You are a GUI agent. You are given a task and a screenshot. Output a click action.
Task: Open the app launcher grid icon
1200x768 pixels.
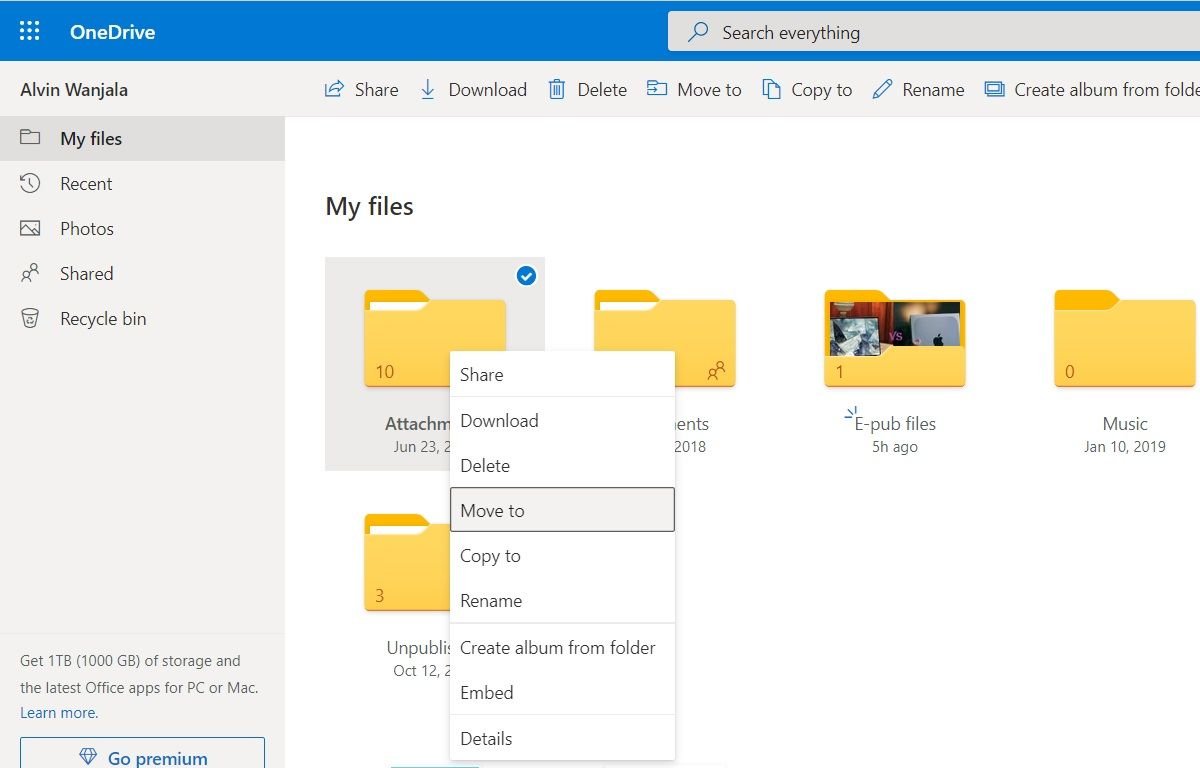pyautogui.click(x=30, y=31)
